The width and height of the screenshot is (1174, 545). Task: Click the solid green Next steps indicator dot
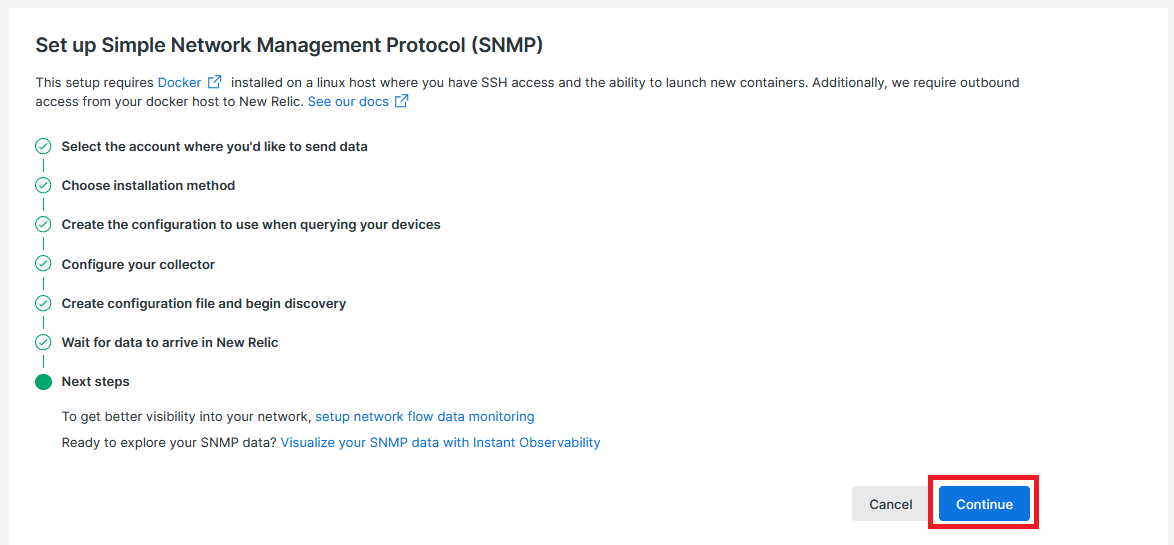tap(43, 382)
